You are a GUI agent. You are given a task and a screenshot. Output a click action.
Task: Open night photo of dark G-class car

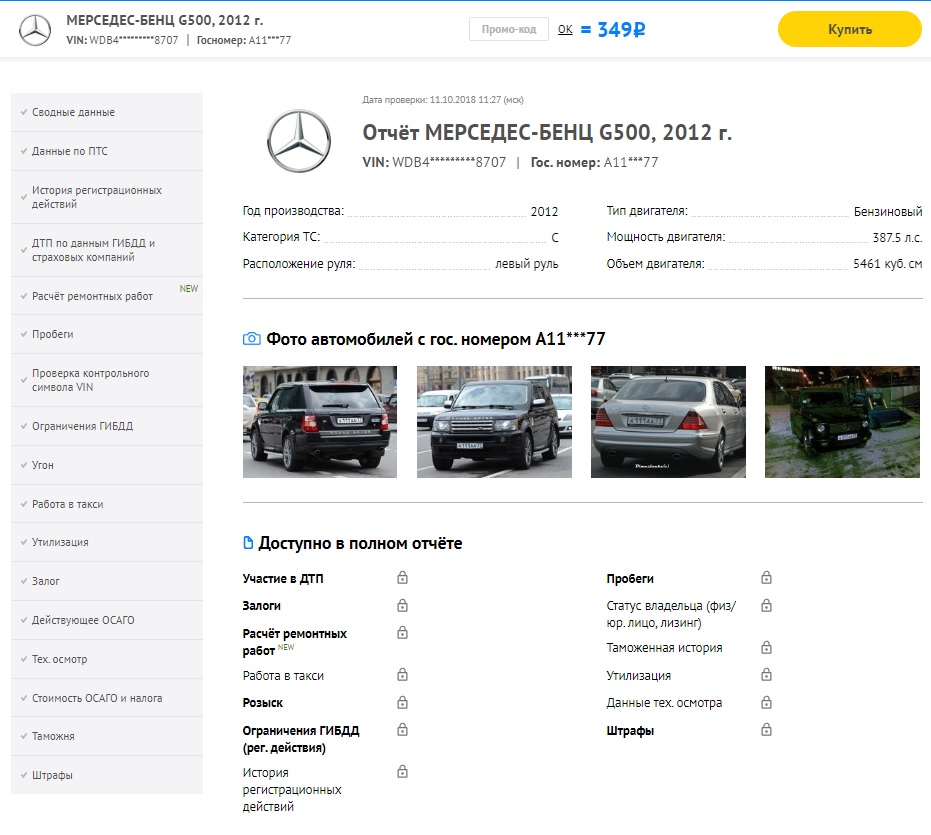[842, 422]
